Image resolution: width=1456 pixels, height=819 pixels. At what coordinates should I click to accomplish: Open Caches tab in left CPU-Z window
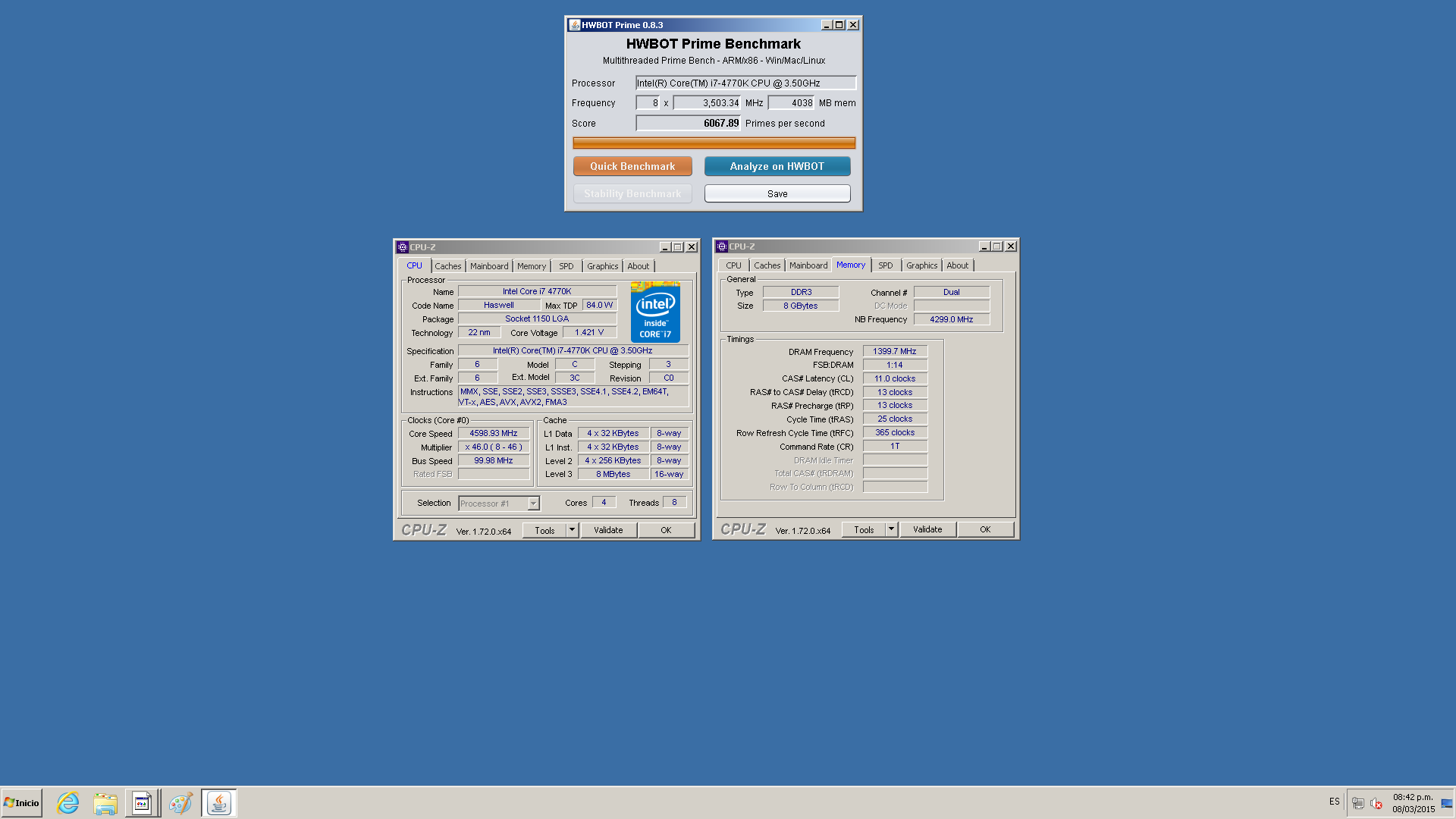(448, 266)
